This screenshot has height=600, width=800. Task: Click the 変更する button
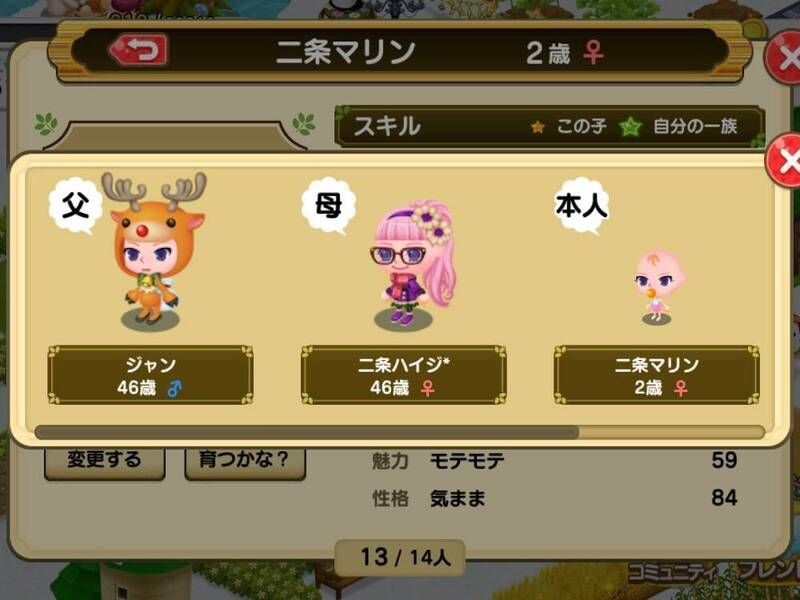click(105, 462)
